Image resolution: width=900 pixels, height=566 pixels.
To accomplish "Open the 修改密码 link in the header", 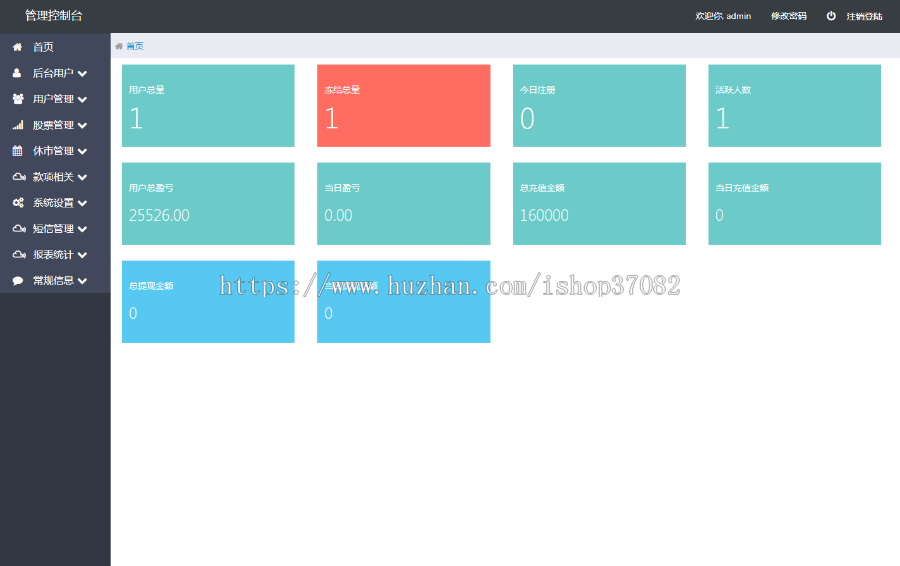I will (788, 16).
